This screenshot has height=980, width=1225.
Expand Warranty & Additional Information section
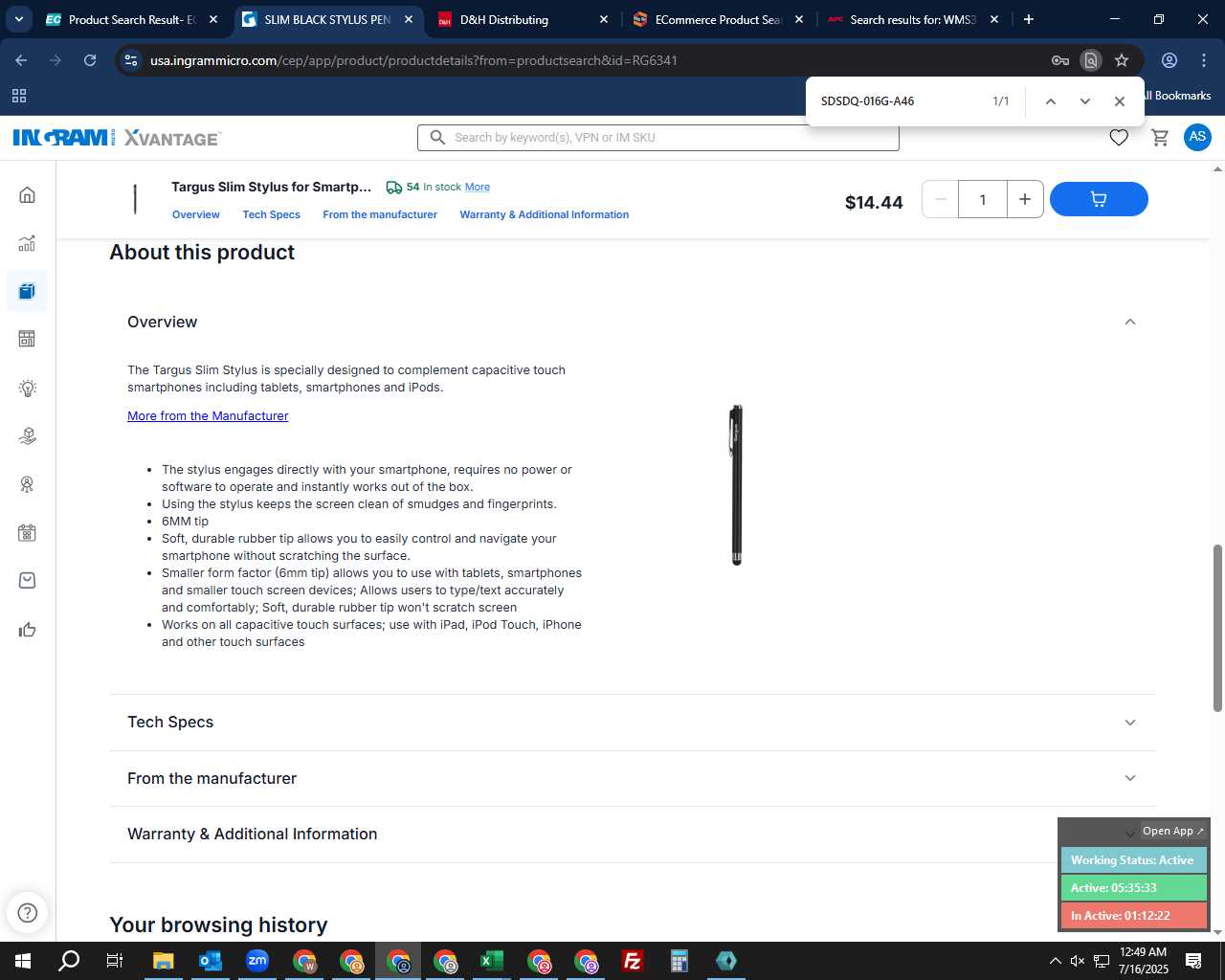pyautogui.click(x=632, y=835)
